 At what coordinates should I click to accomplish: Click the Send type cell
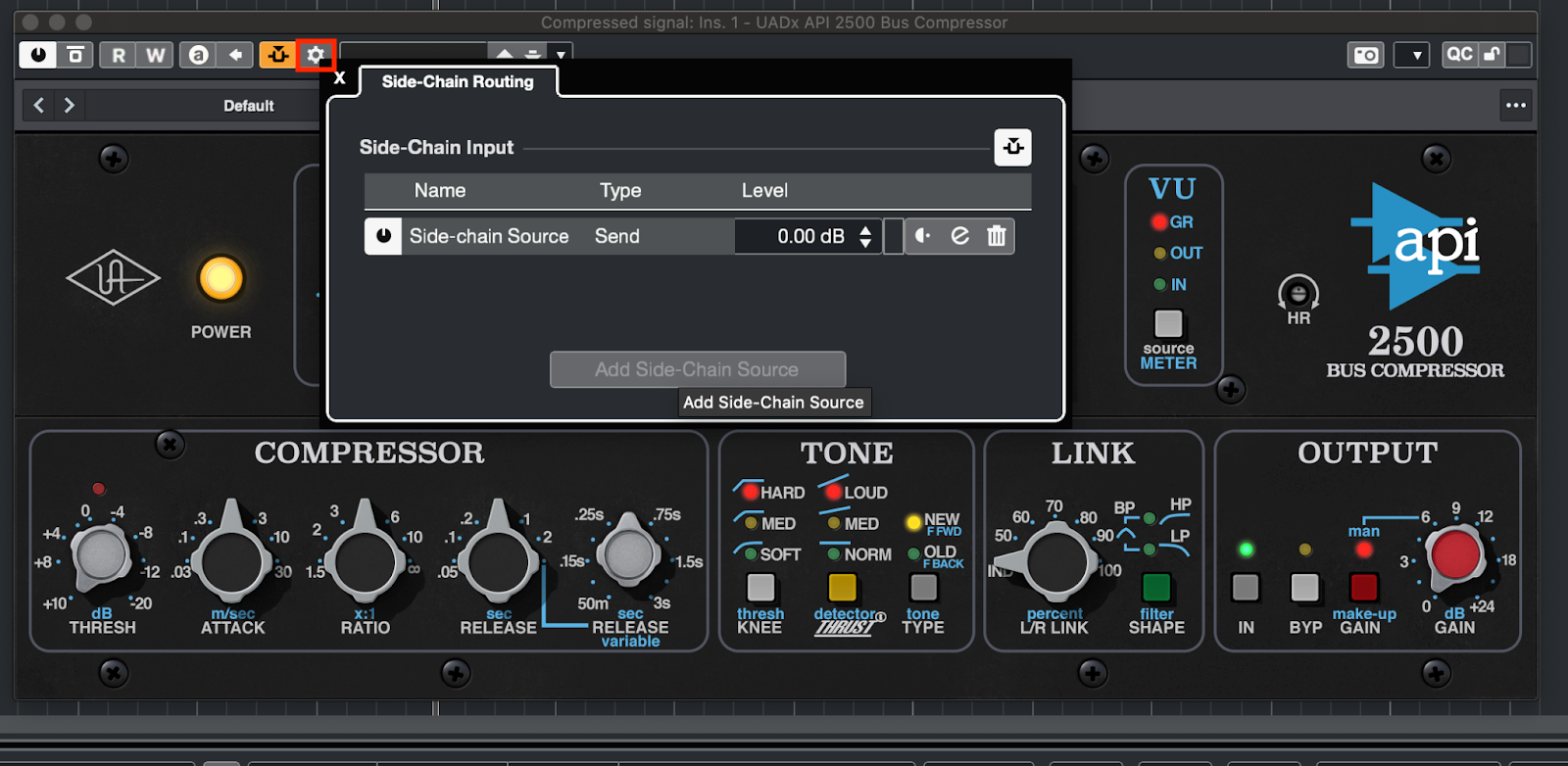click(617, 236)
